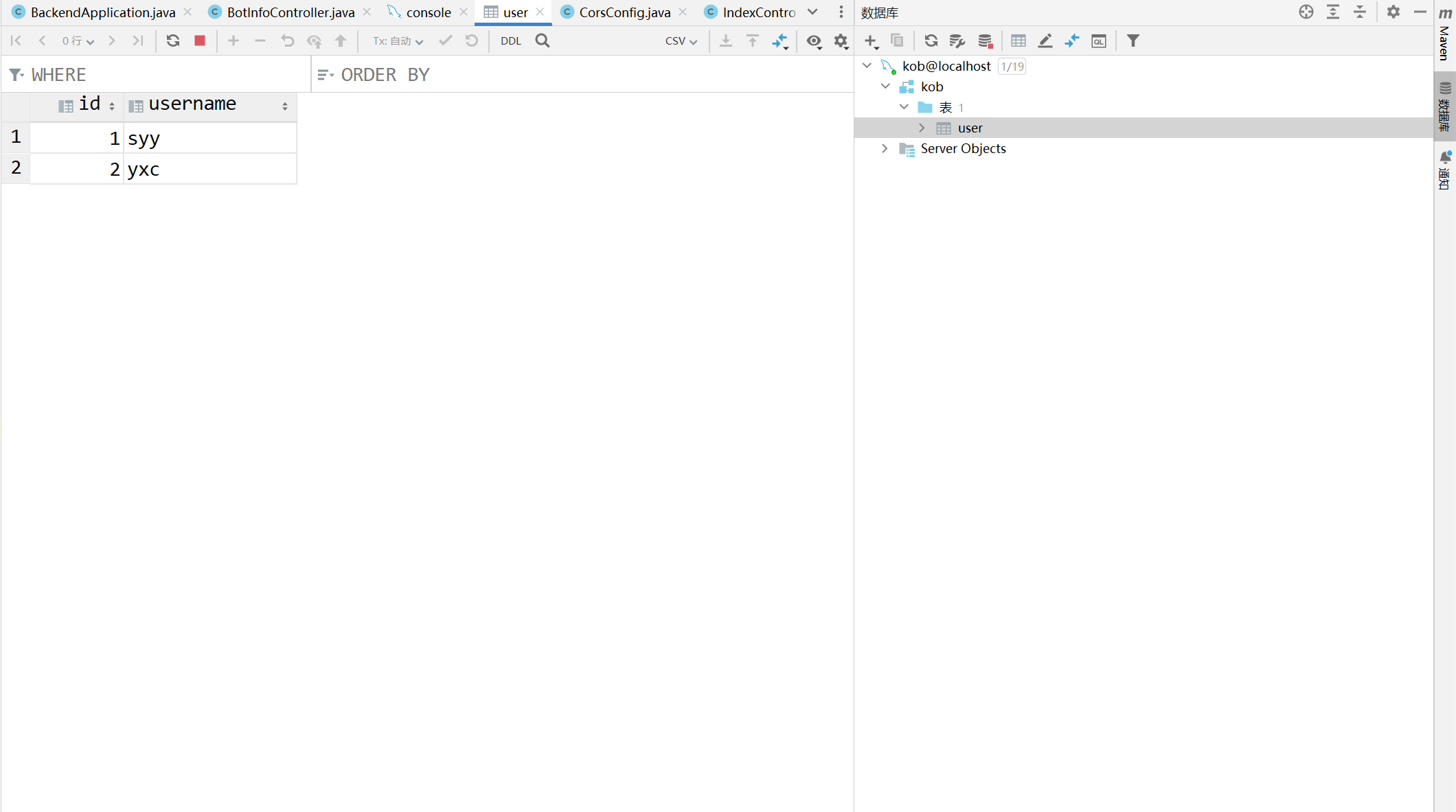Collapse the 表 tables folder
The height and width of the screenshot is (812, 1456).
pos(904,107)
